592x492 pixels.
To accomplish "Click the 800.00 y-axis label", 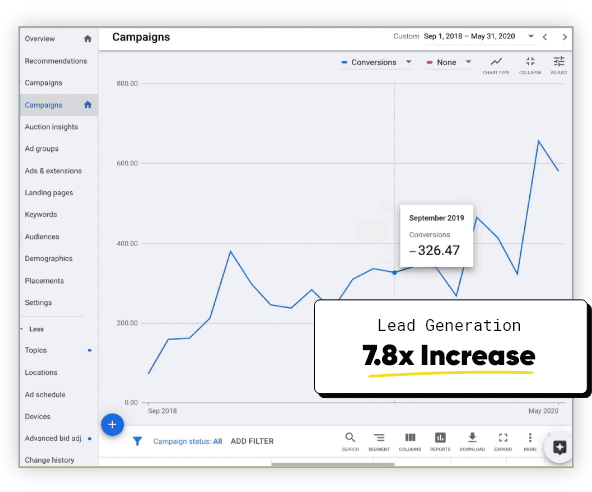I will click(127, 83).
